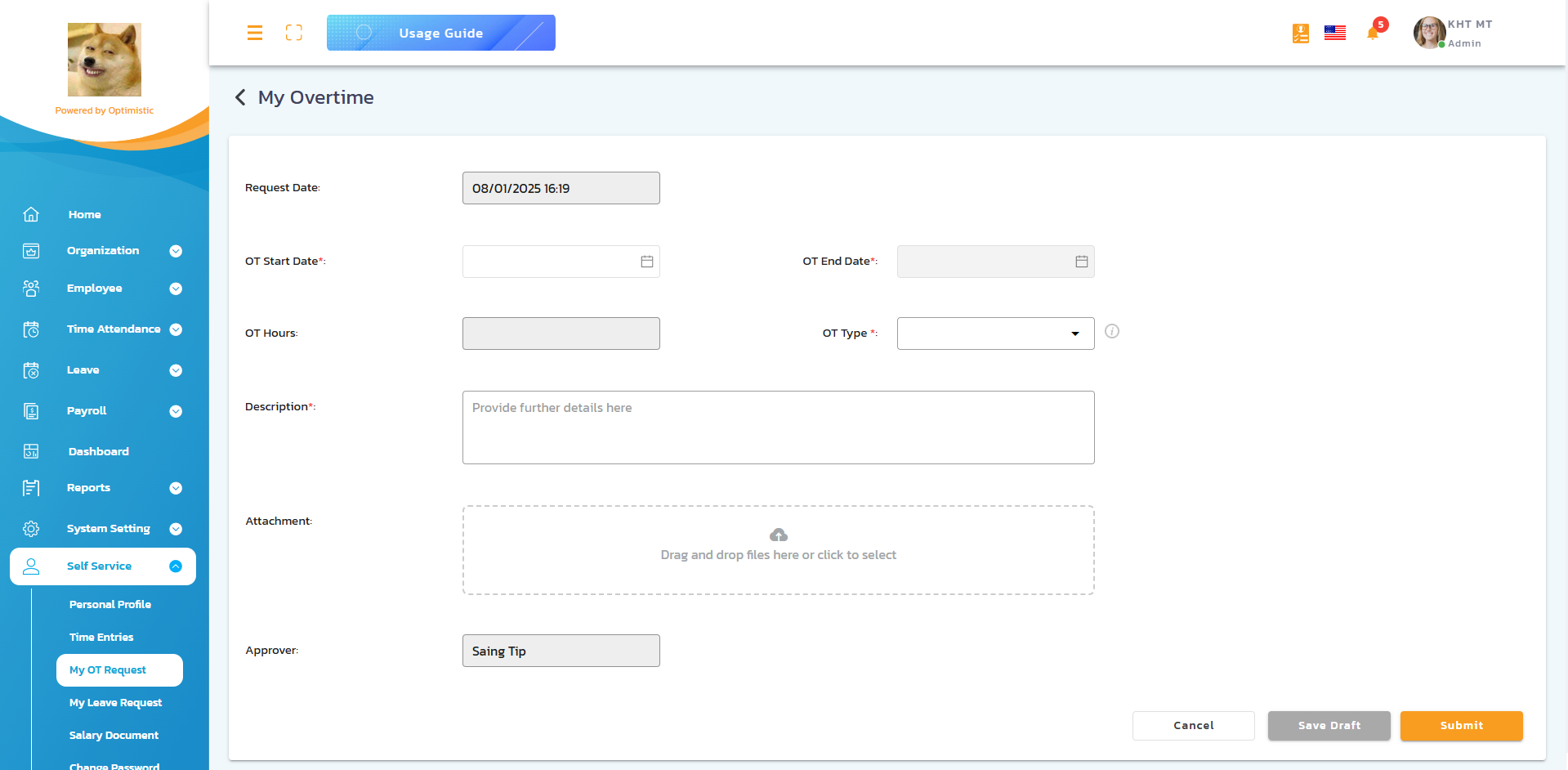This screenshot has height=770, width=1568.
Task: Toggle the sidebar with the hamburger icon
Action: 254,33
